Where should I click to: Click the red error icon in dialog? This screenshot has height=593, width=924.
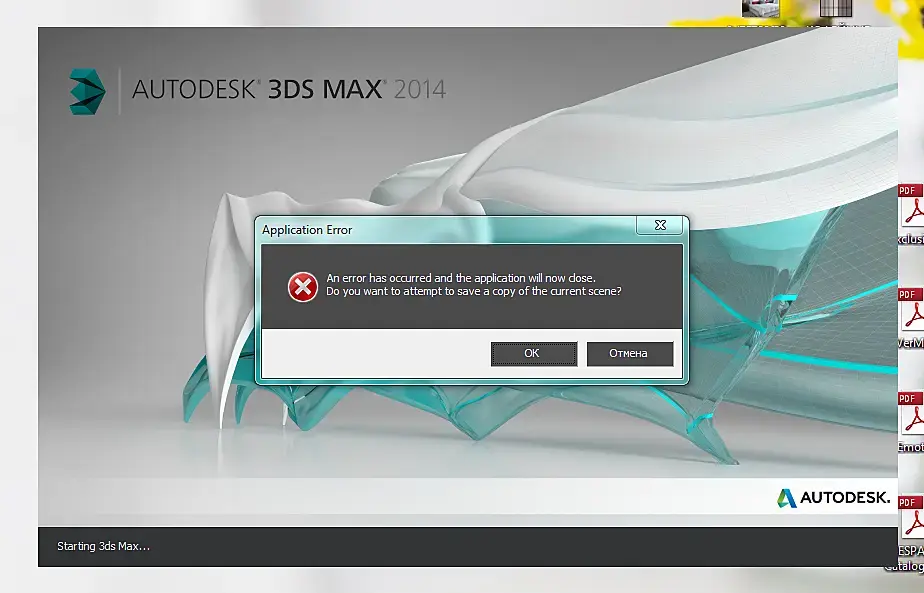pyautogui.click(x=302, y=287)
